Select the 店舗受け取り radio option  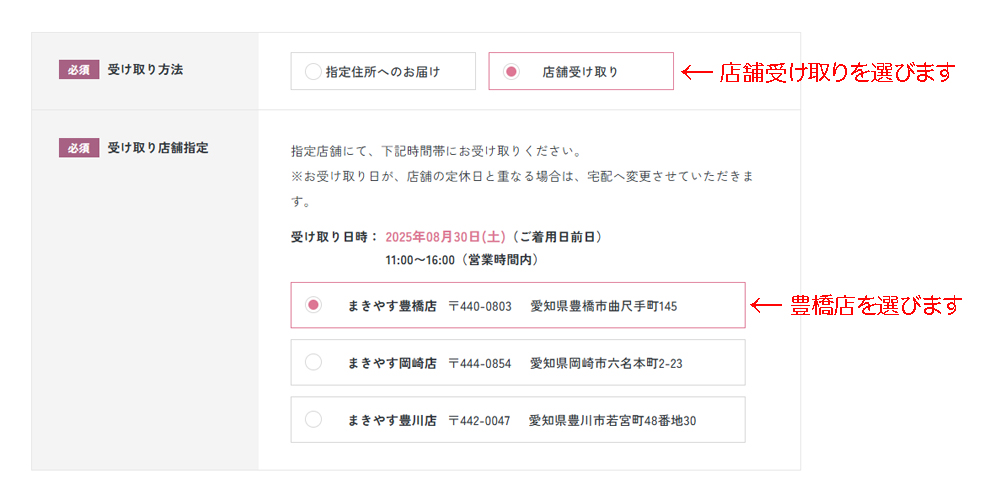(x=511, y=72)
